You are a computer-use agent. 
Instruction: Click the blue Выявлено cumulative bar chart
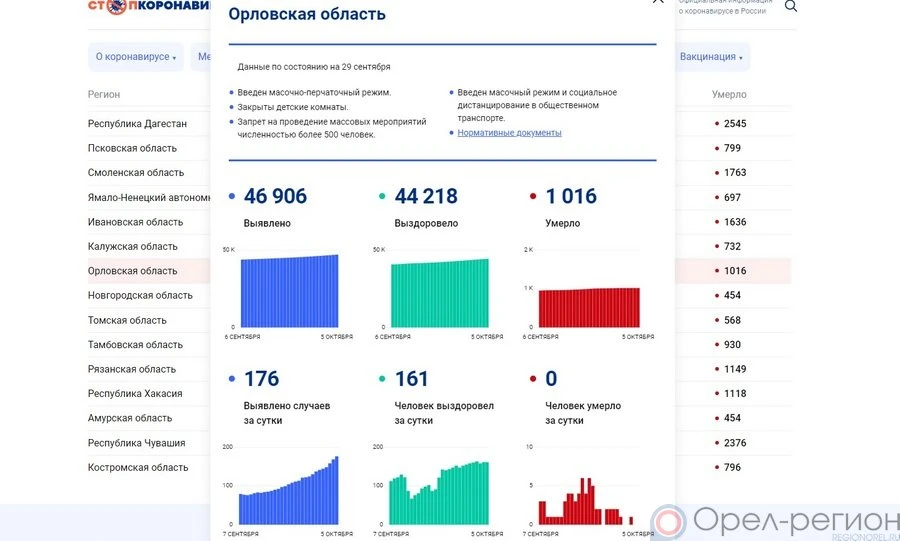coord(289,291)
